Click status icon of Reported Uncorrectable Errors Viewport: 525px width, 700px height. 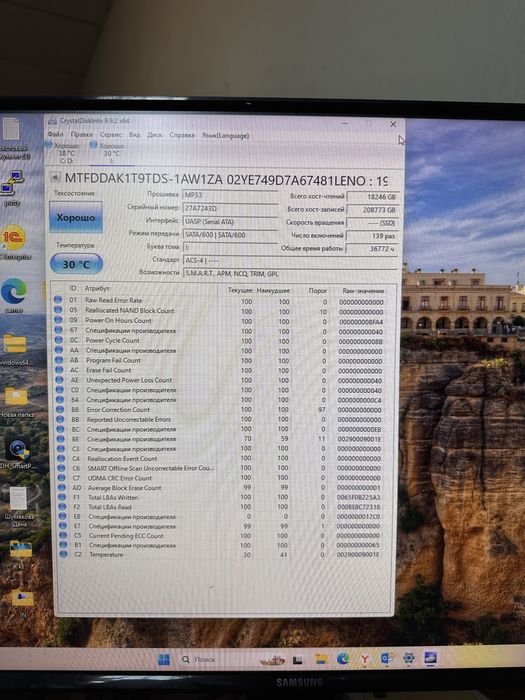[60, 419]
